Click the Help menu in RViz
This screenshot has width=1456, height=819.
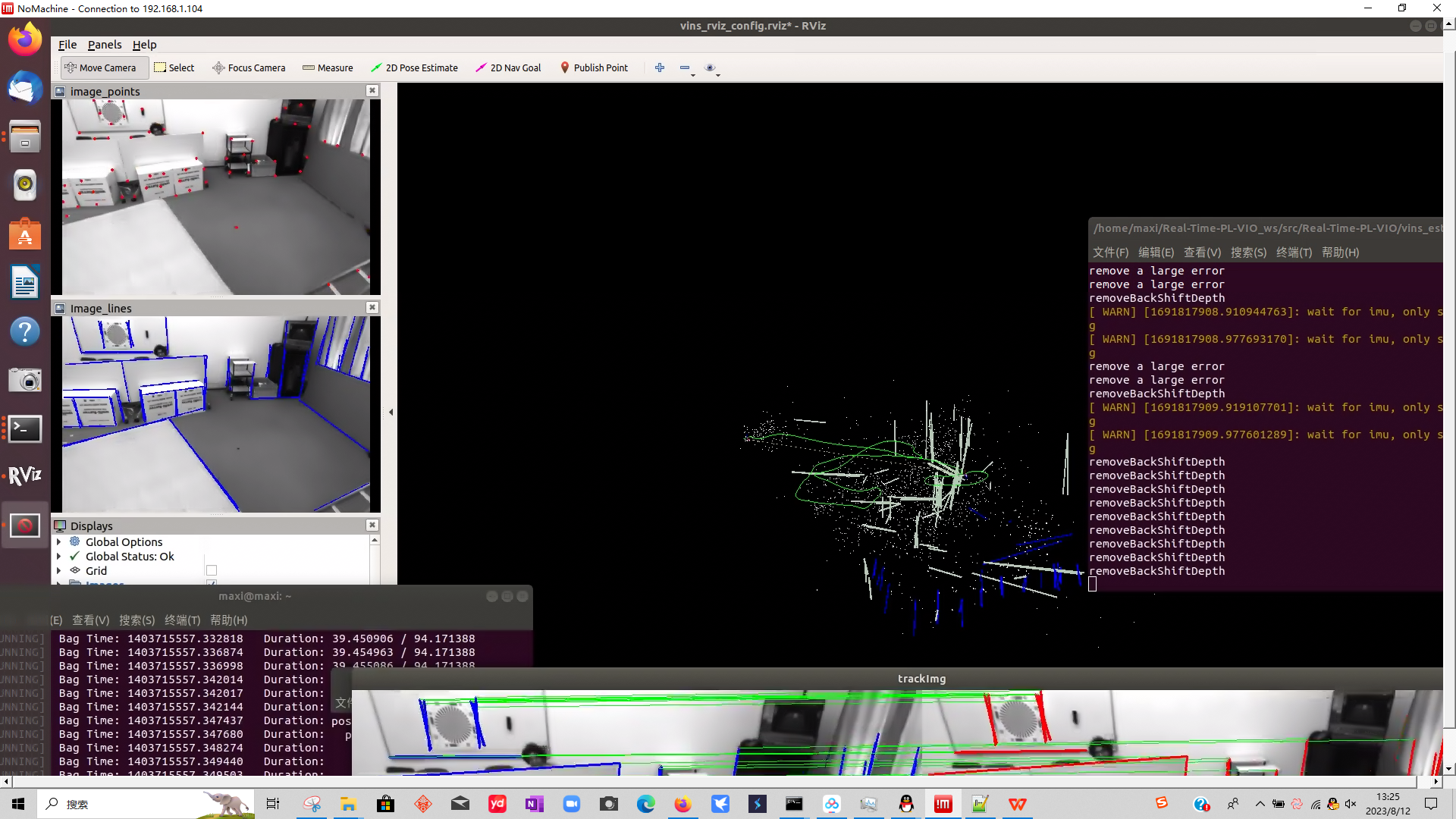[144, 45]
